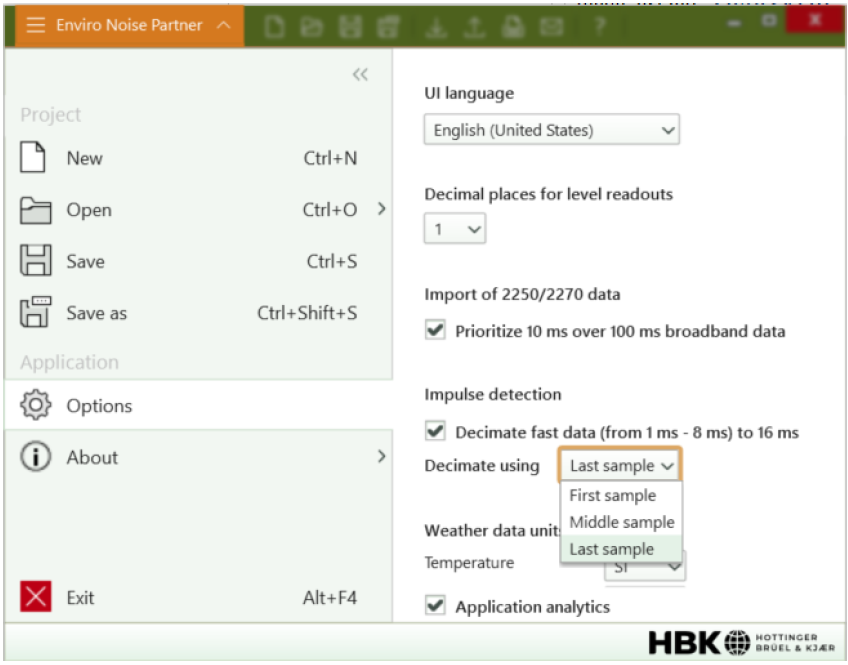Collapse menu with double chevron icon
Image resolution: width=848 pixels, height=665 pixels.
pyautogui.click(x=360, y=75)
